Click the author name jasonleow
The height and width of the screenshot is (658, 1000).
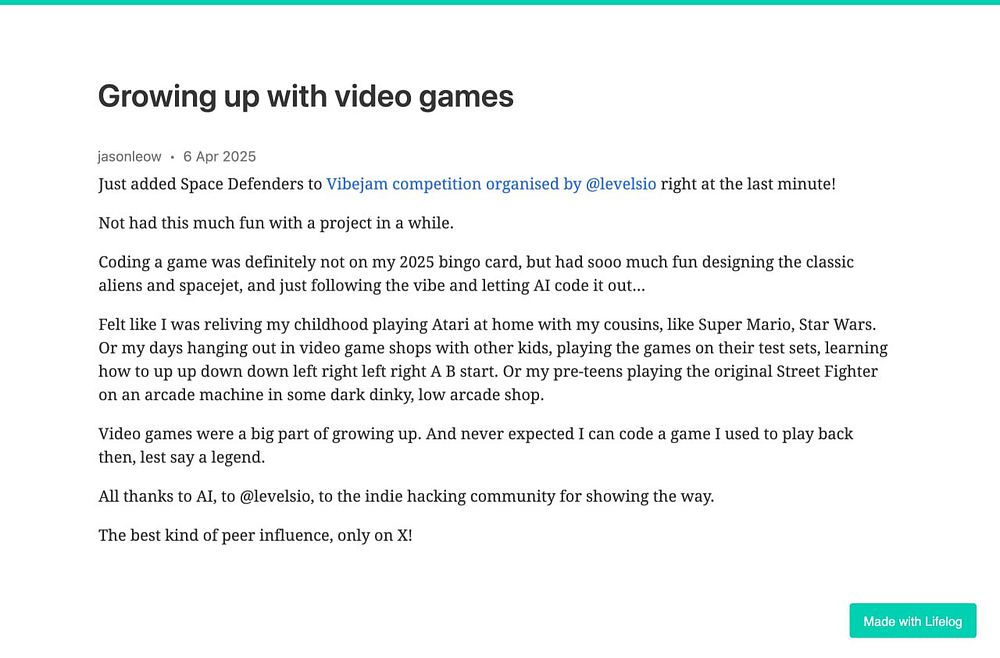coord(129,156)
